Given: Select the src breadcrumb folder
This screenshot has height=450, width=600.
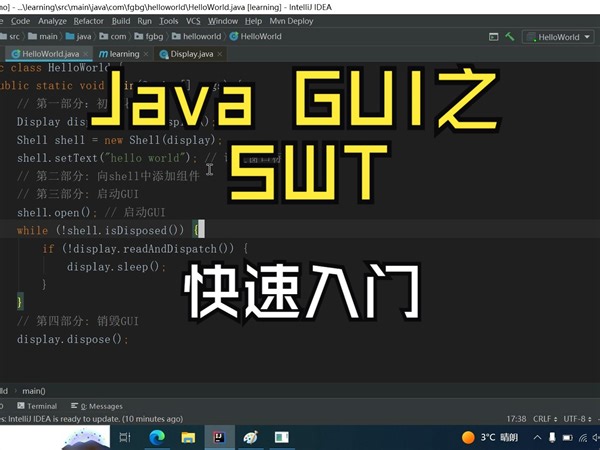Looking at the screenshot, I should (10, 36).
